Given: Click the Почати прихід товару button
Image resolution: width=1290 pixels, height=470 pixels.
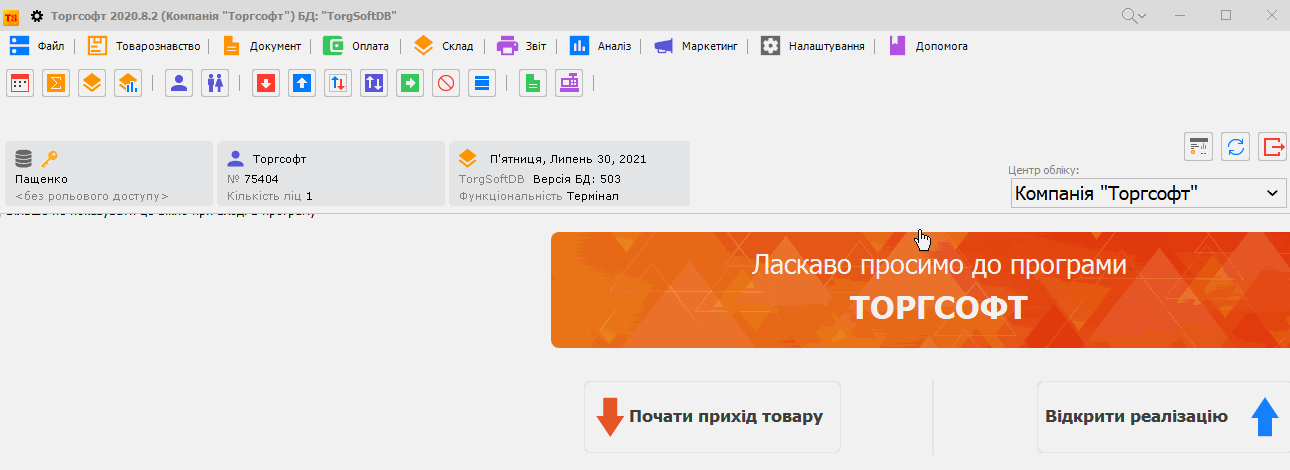Looking at the screenshot, I should tap(712, 417).
